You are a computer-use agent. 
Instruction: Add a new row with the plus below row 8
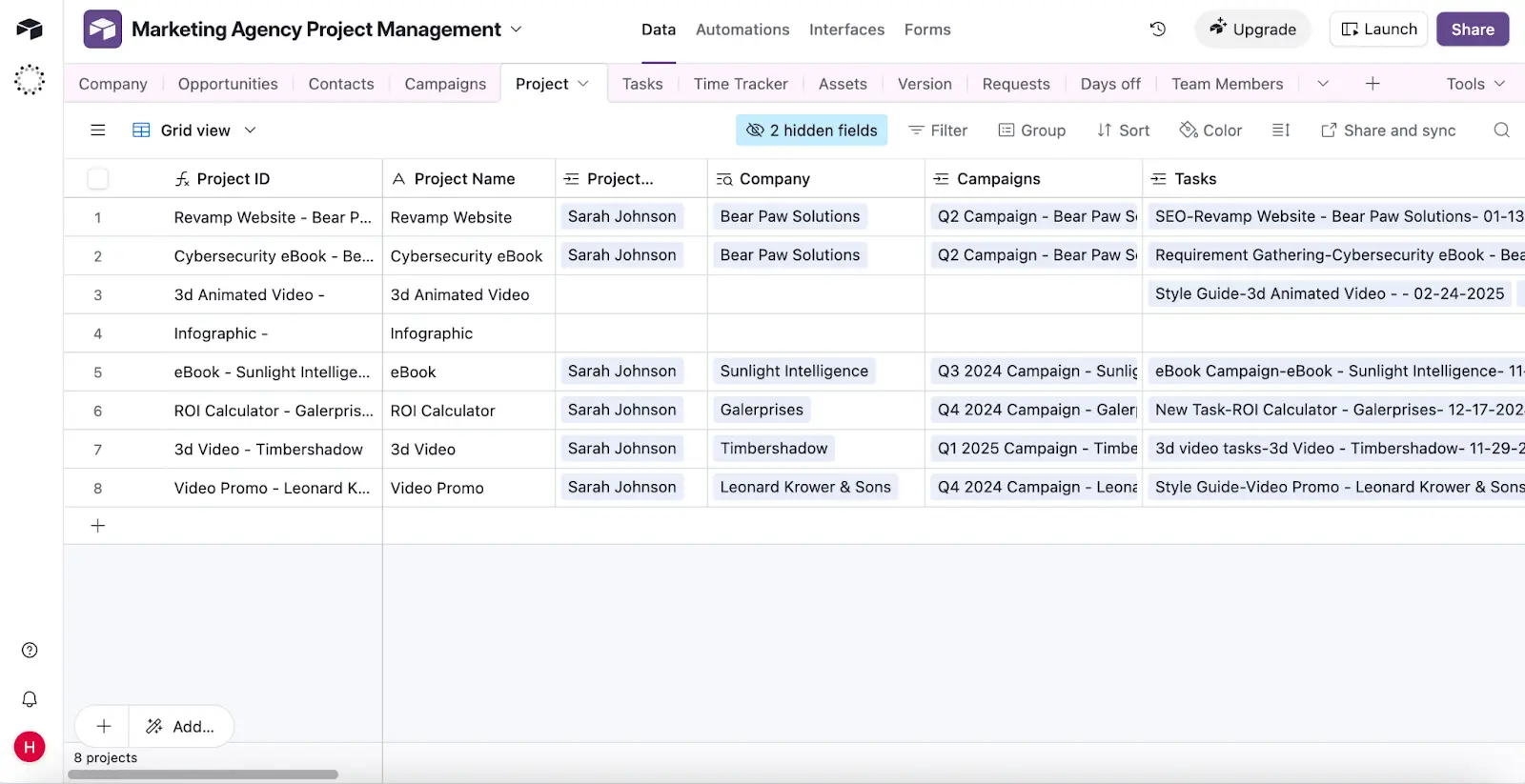(x=97, y=526)
